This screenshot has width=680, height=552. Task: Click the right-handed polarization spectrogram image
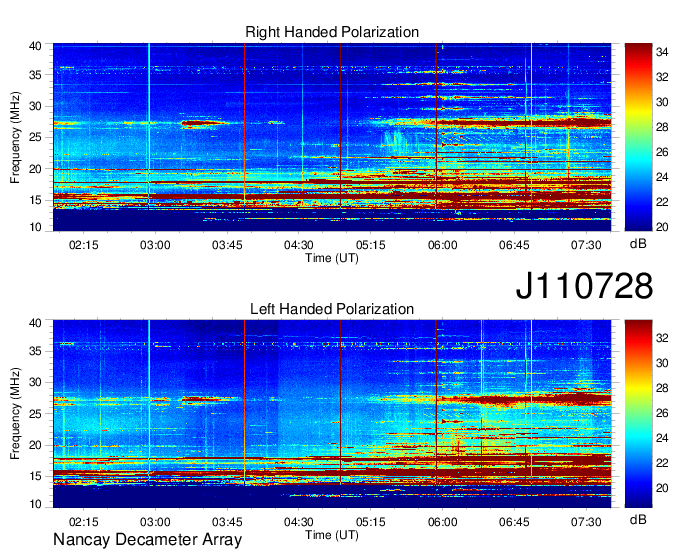click(332, 137)
